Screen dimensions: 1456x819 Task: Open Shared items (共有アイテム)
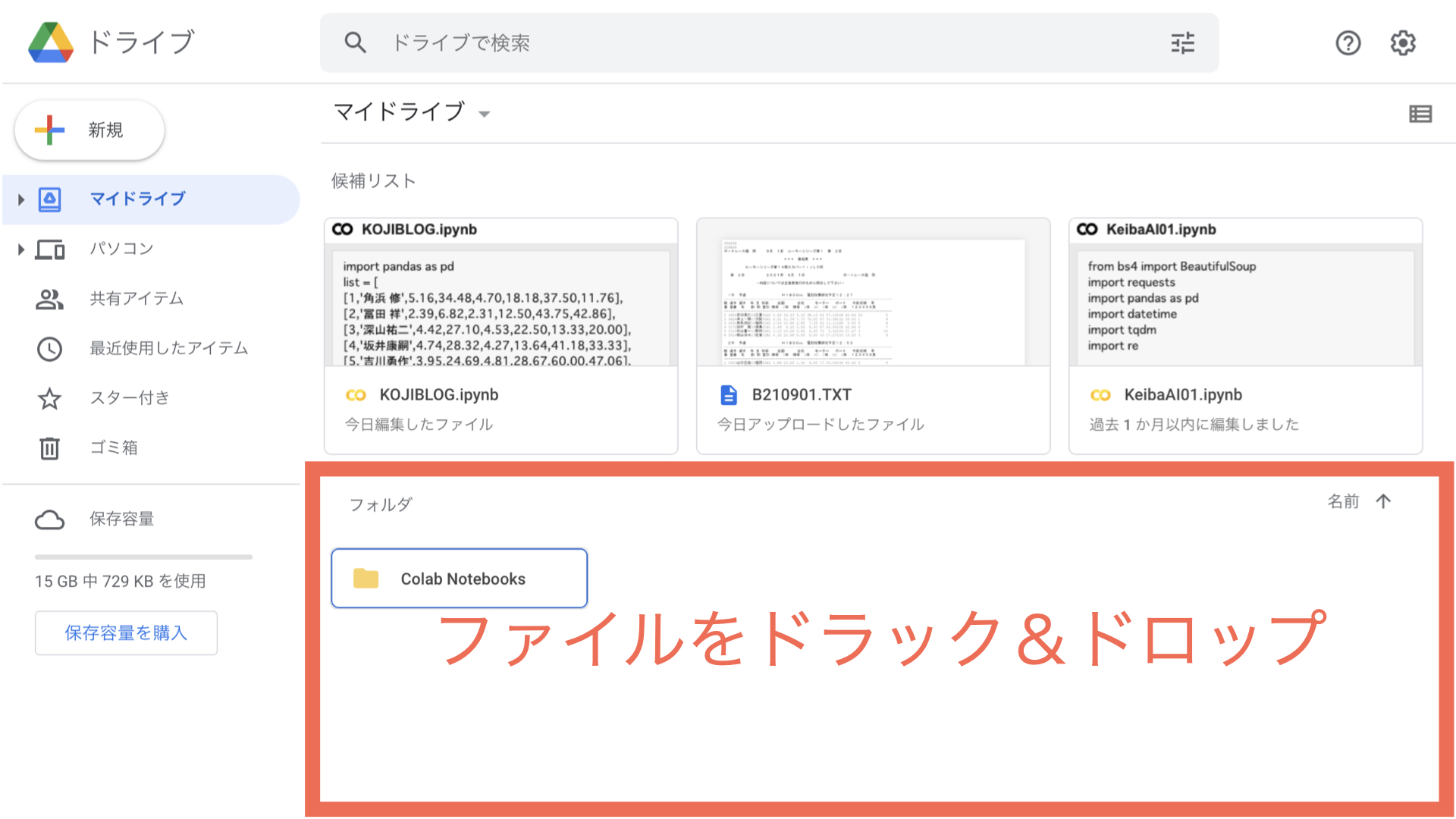point(136,298)
